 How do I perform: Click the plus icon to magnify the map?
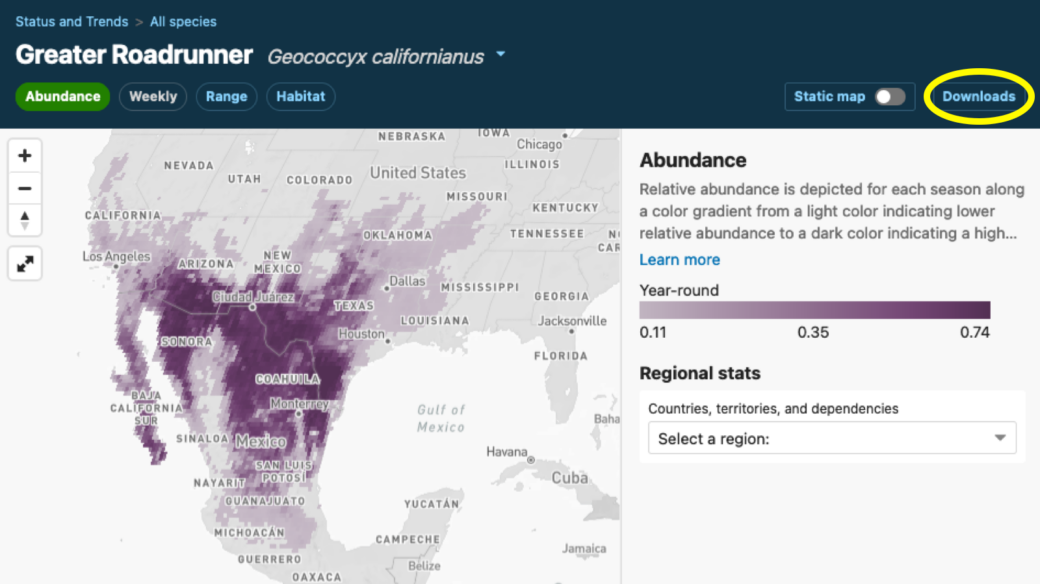click(x=24, y=155)
